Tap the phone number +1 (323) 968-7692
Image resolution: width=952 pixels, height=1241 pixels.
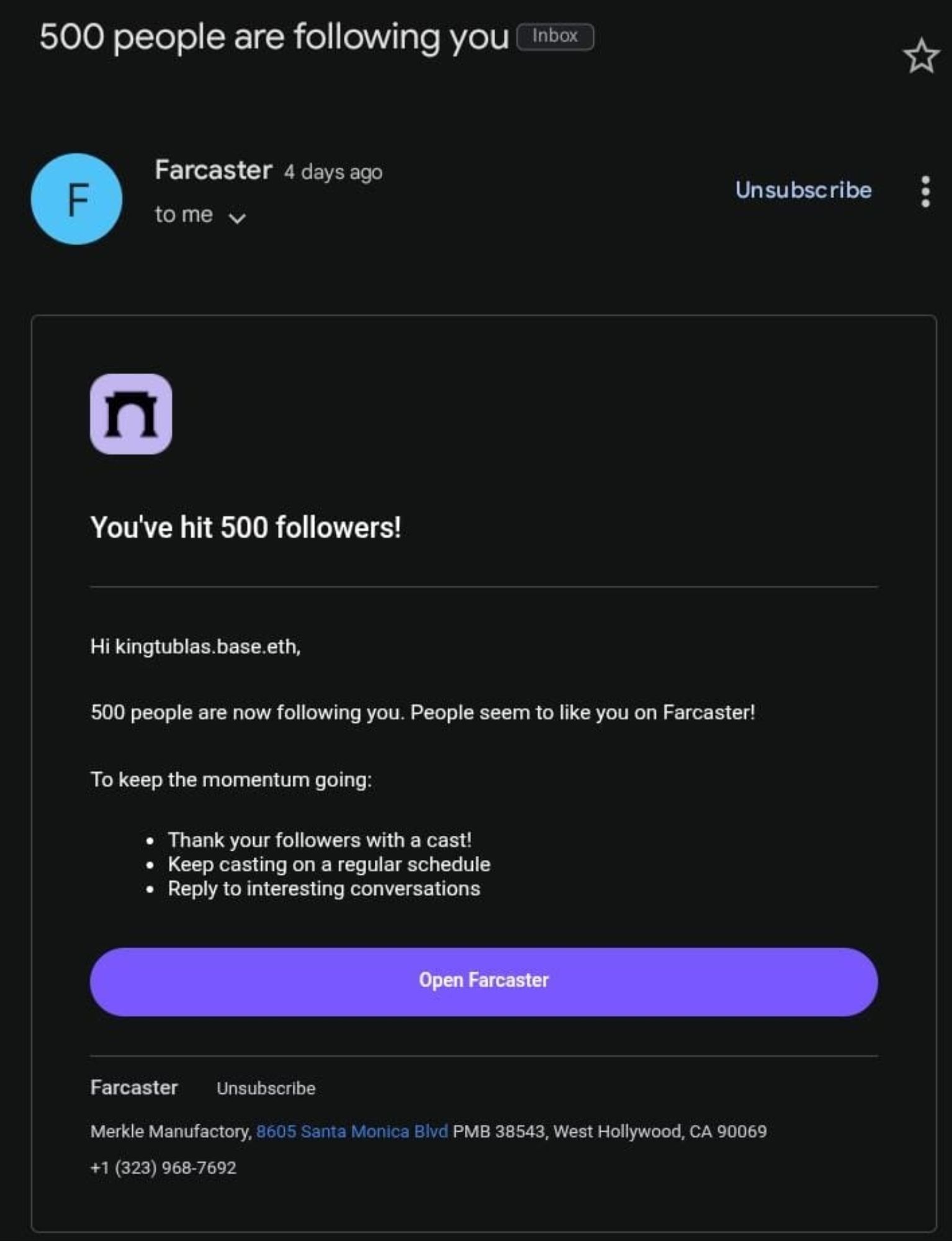163,1168
